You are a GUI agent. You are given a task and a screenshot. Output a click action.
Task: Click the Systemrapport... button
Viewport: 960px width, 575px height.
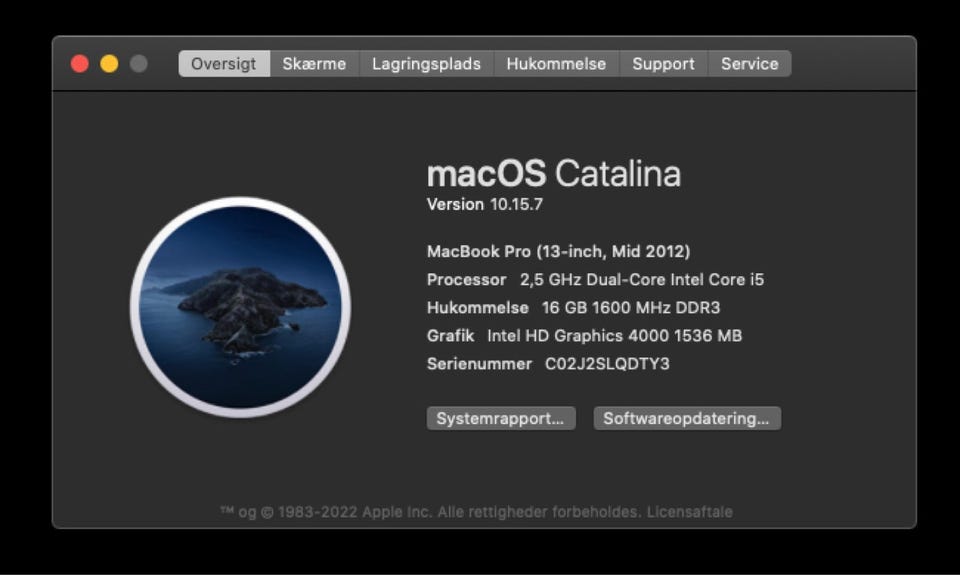coord(501,418)
